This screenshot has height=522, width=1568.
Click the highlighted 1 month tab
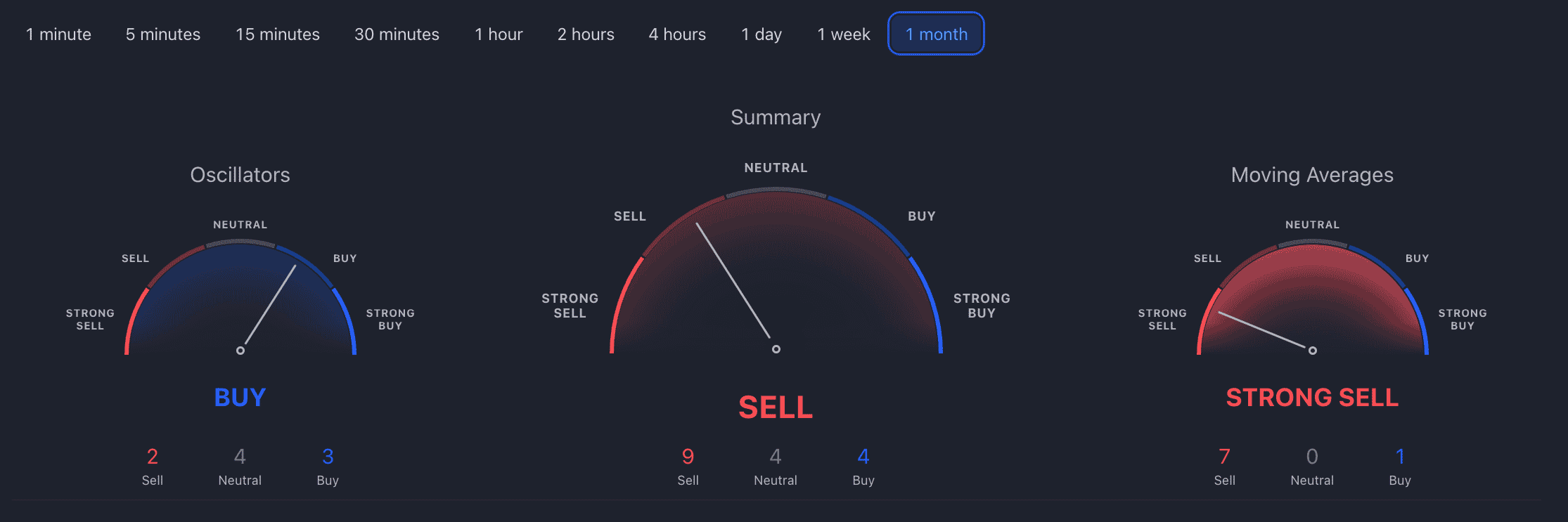coord(937,34)
